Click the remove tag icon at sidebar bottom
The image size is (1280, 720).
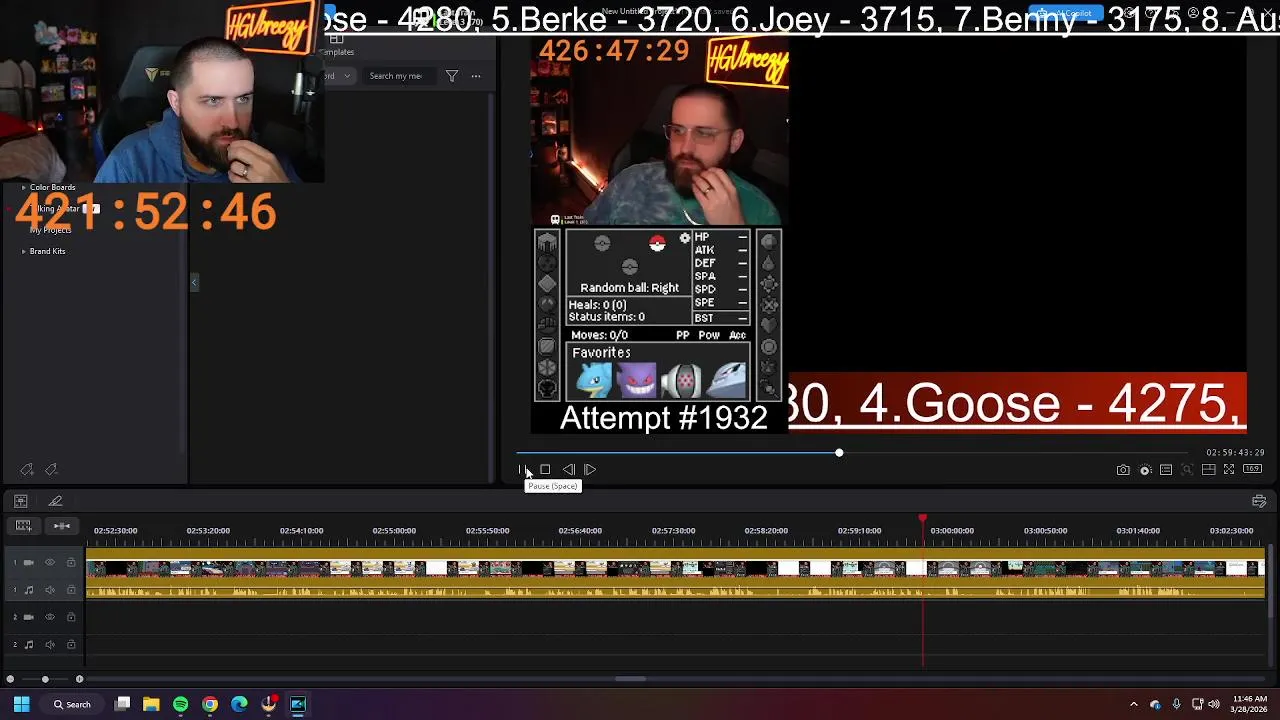[x=51, y=470]
